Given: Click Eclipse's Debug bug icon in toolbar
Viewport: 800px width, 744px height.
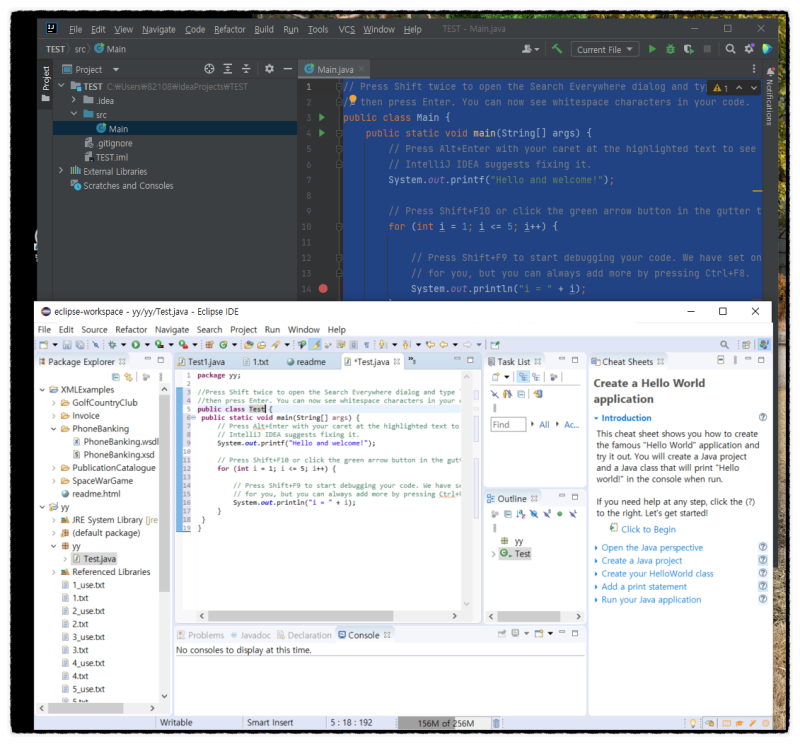Looking at the screenshot, I should [x=112, y=344].
